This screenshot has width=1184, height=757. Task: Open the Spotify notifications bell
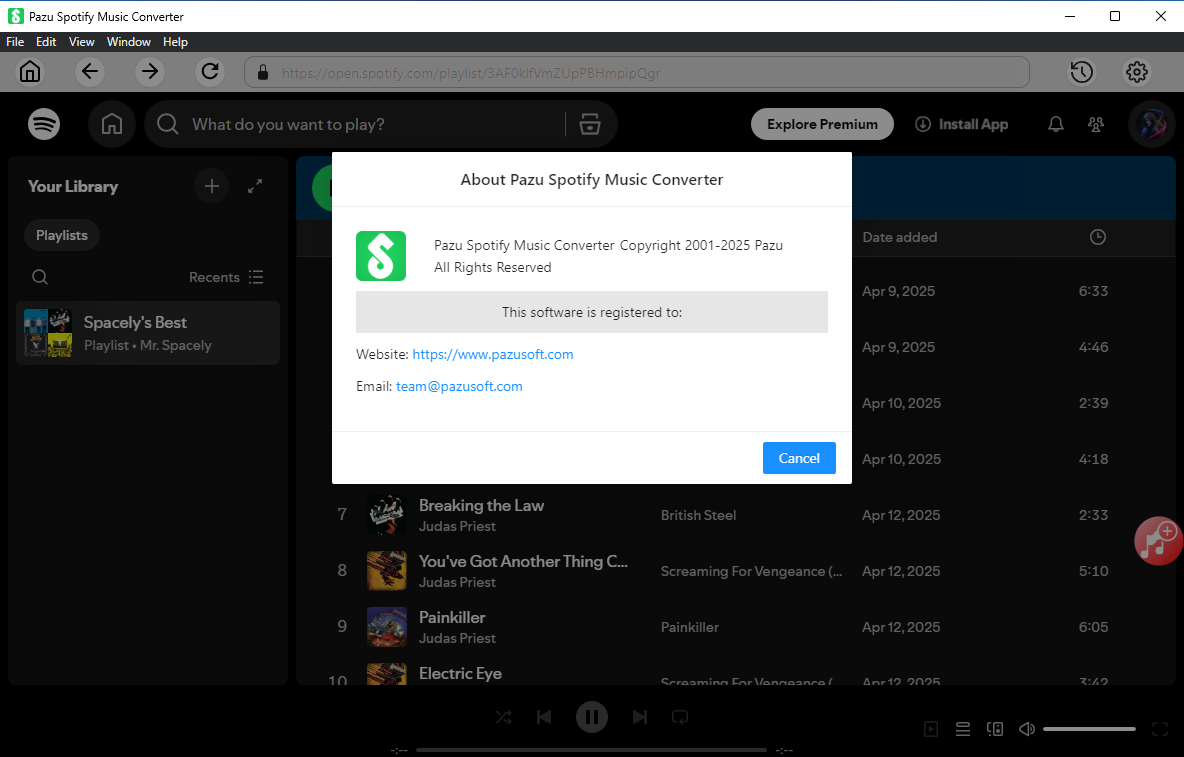[1055, 125]
